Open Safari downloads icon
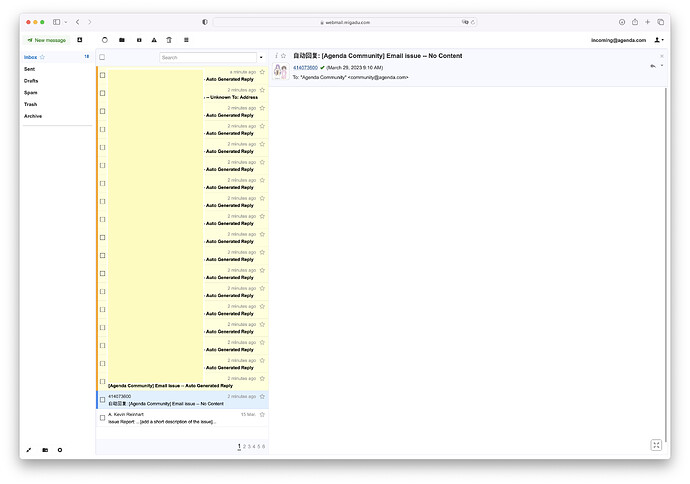Screen dimensions: 690x484 coord(622,22)
